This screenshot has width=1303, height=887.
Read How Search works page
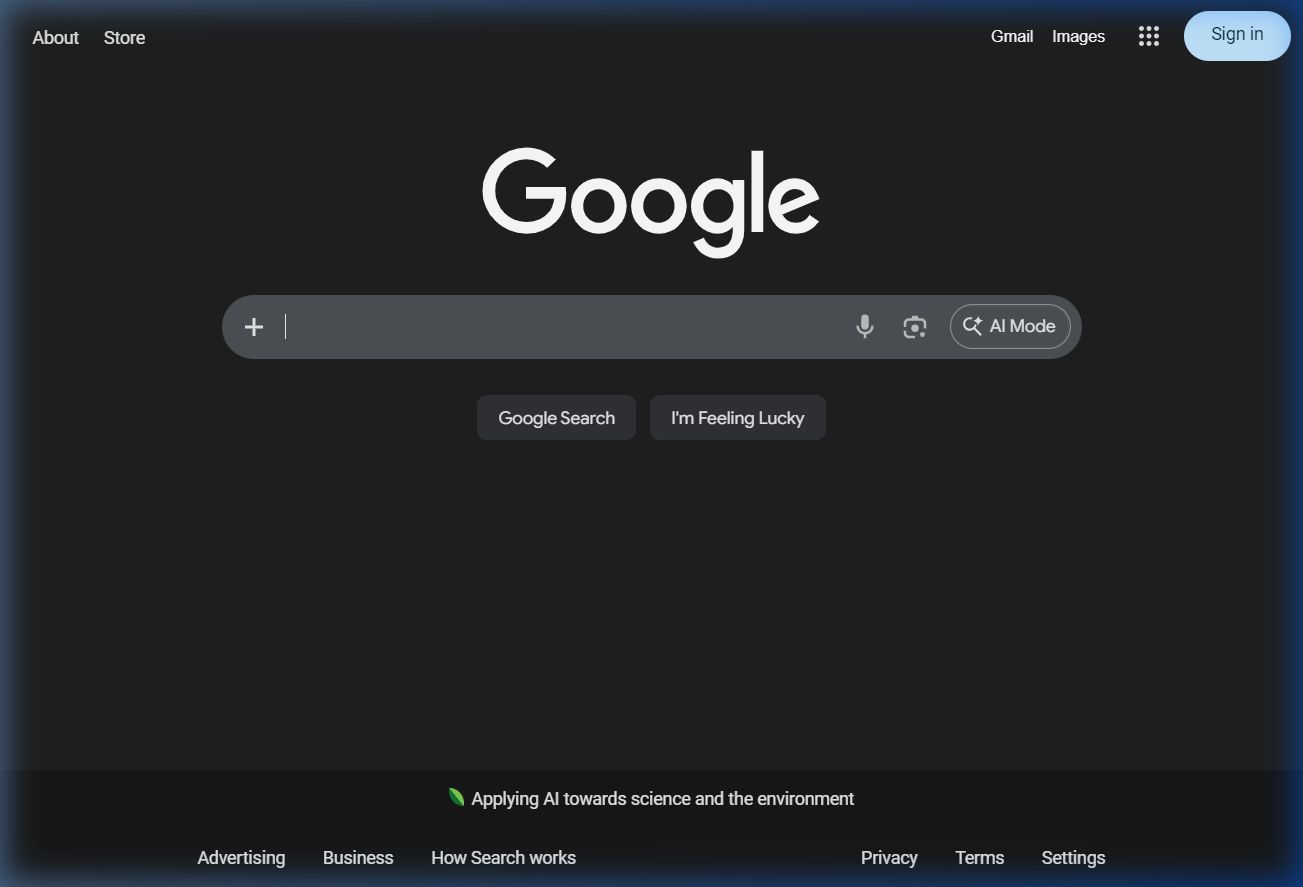503,857
